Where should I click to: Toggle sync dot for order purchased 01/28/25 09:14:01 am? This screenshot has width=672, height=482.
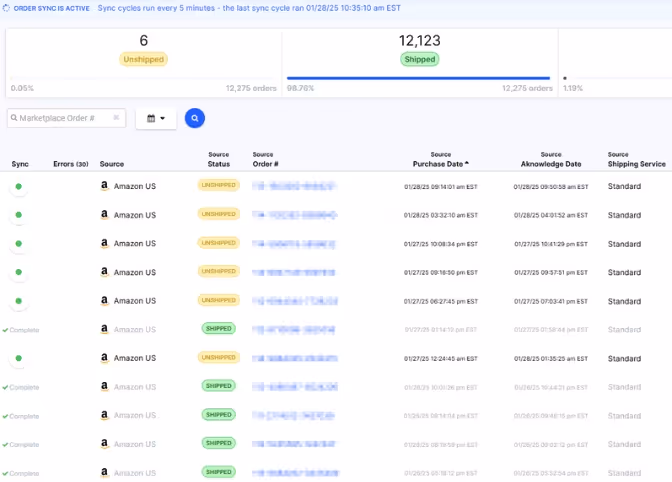tap(18, 187)
